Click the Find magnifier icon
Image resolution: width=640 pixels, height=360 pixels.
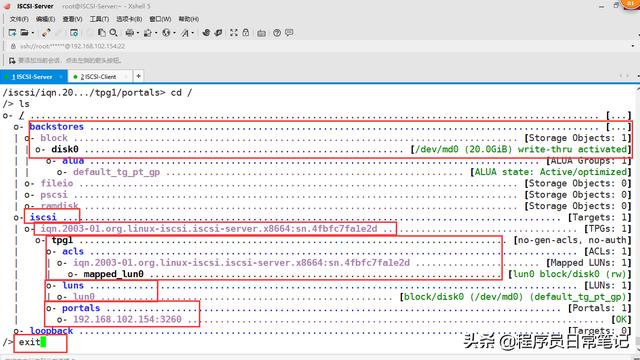click(x=113, y=33)
